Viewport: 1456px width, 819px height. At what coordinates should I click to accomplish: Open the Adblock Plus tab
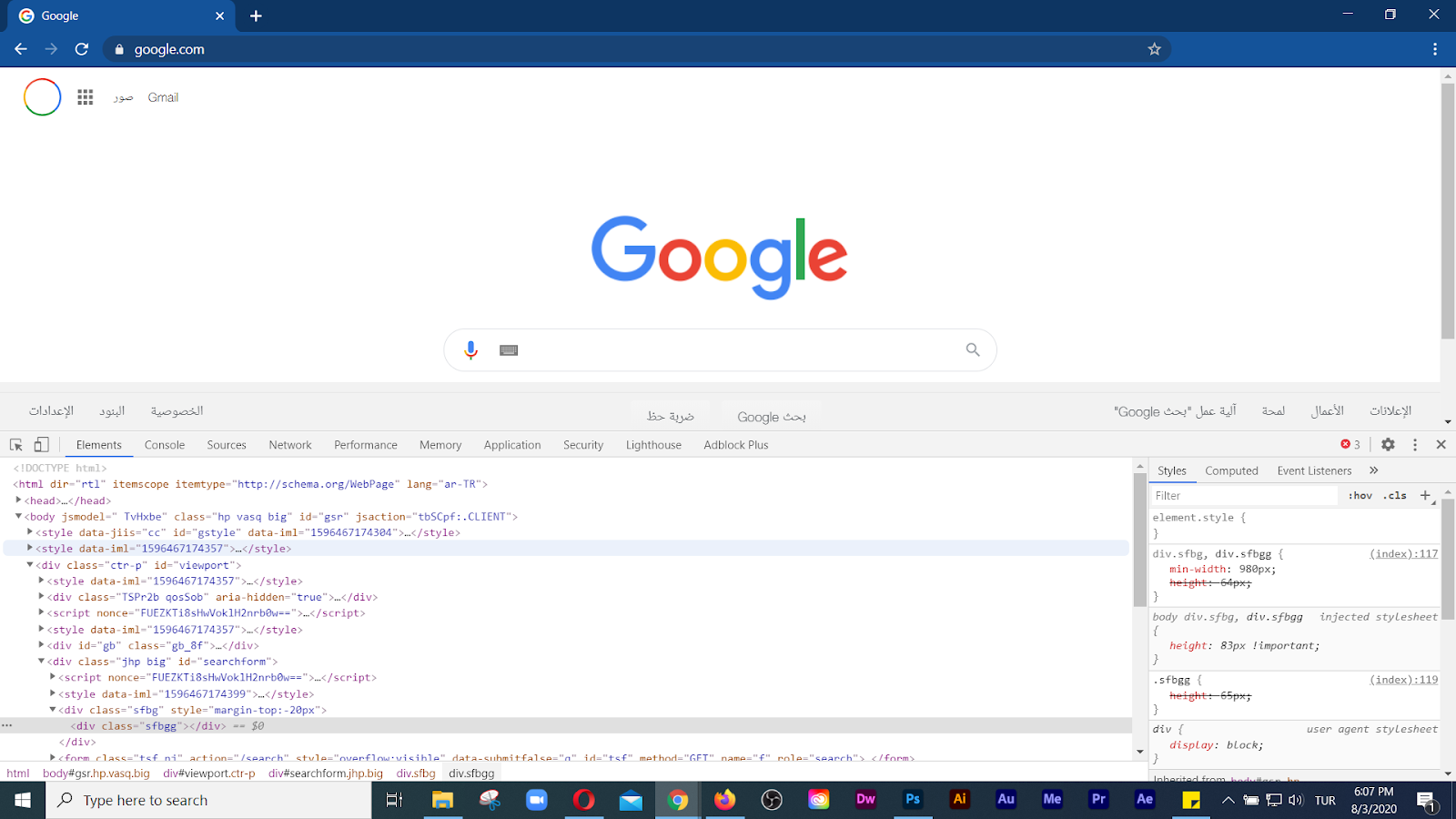pos(736,445)
